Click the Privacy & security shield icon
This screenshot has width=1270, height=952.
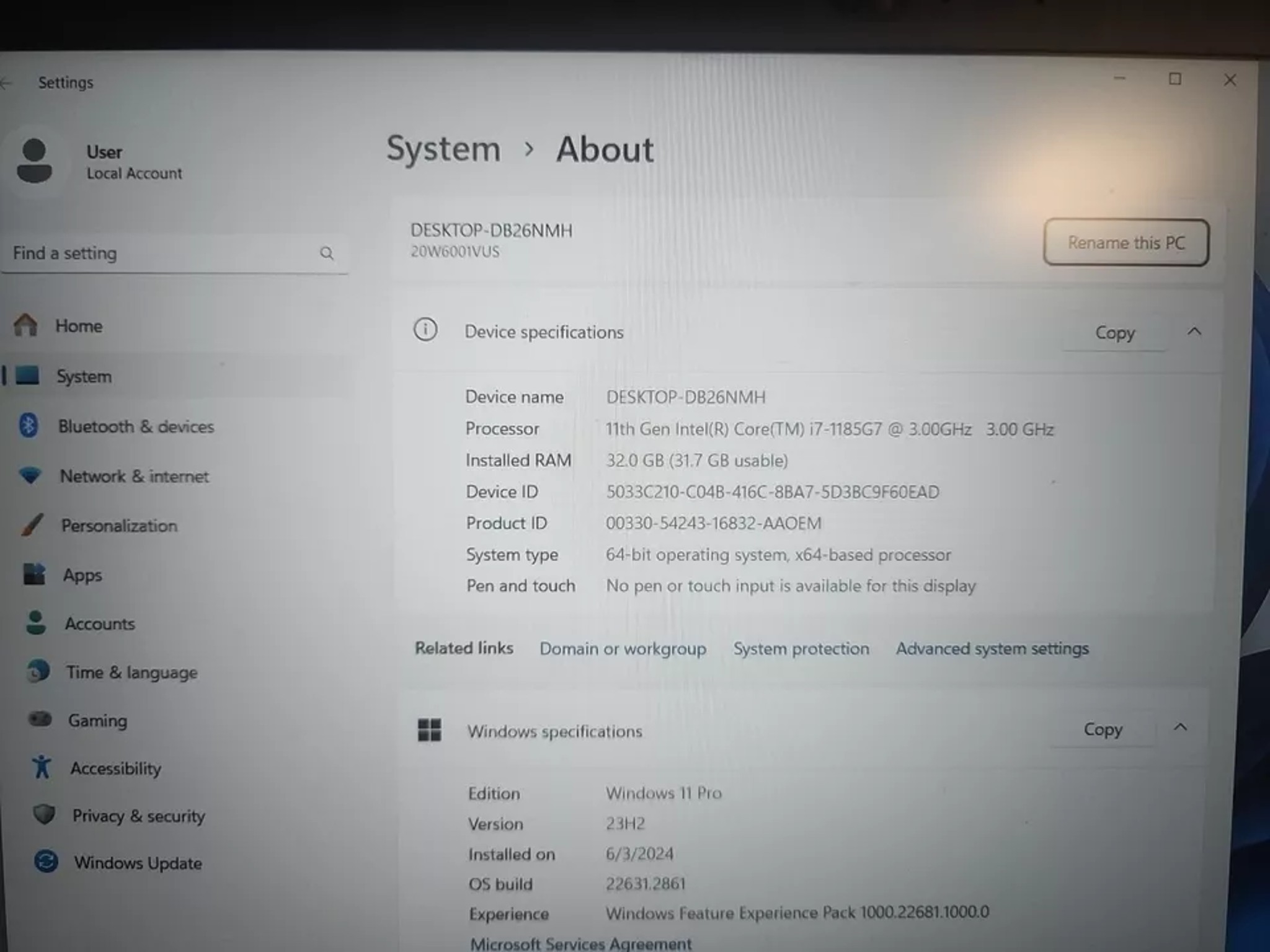tap(44, 814)
